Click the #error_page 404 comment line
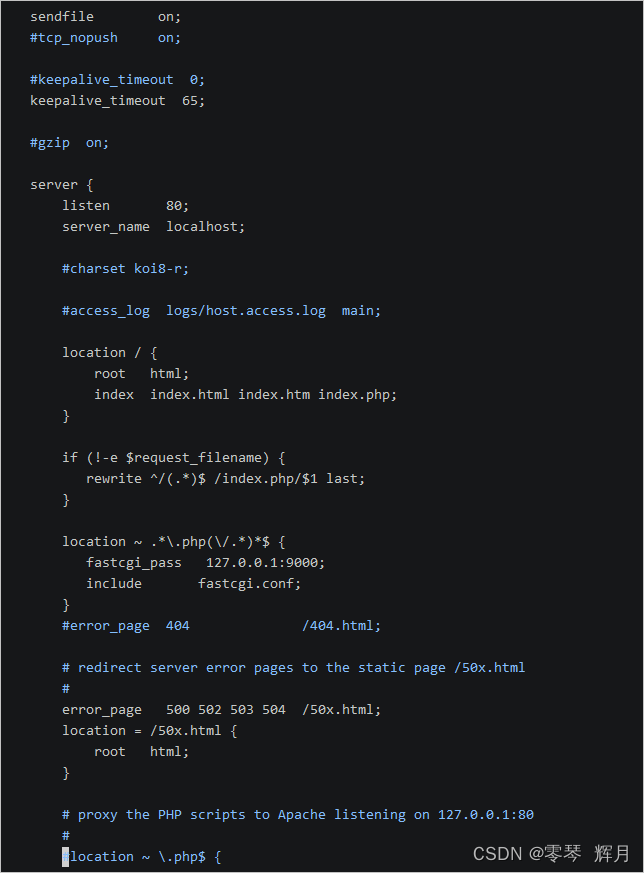Screen dimensions: 644x873 coord(222,626)
